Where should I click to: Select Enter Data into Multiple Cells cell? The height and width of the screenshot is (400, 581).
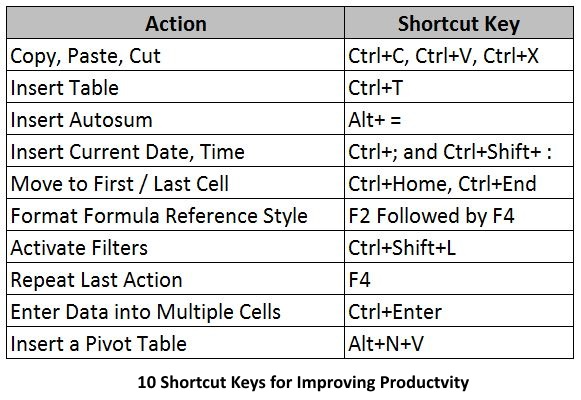[x=176, y=311]
